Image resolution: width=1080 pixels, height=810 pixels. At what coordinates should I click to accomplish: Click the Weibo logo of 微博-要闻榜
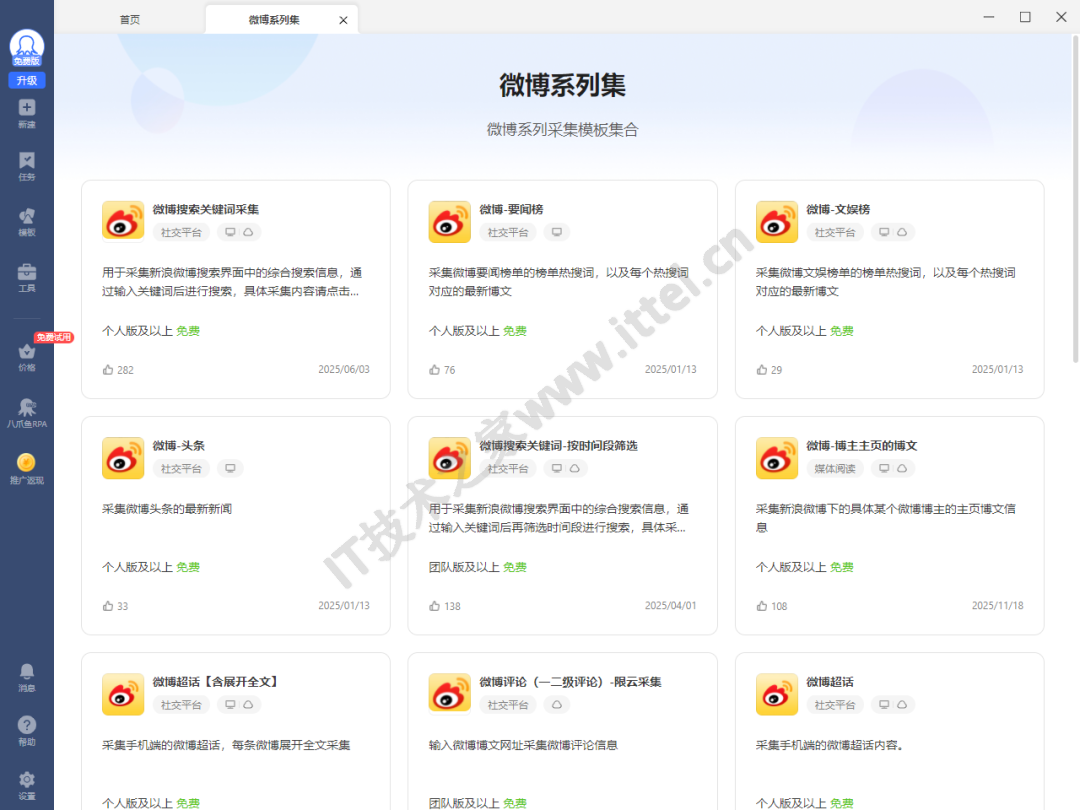click(x=449, y=221)
